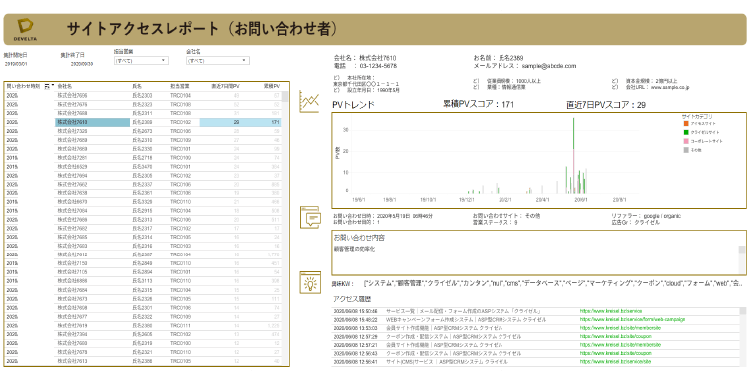750x380 pixels.
Task: Click the sort icon beside 問い合わせ時刻 header
Action: 47,86
